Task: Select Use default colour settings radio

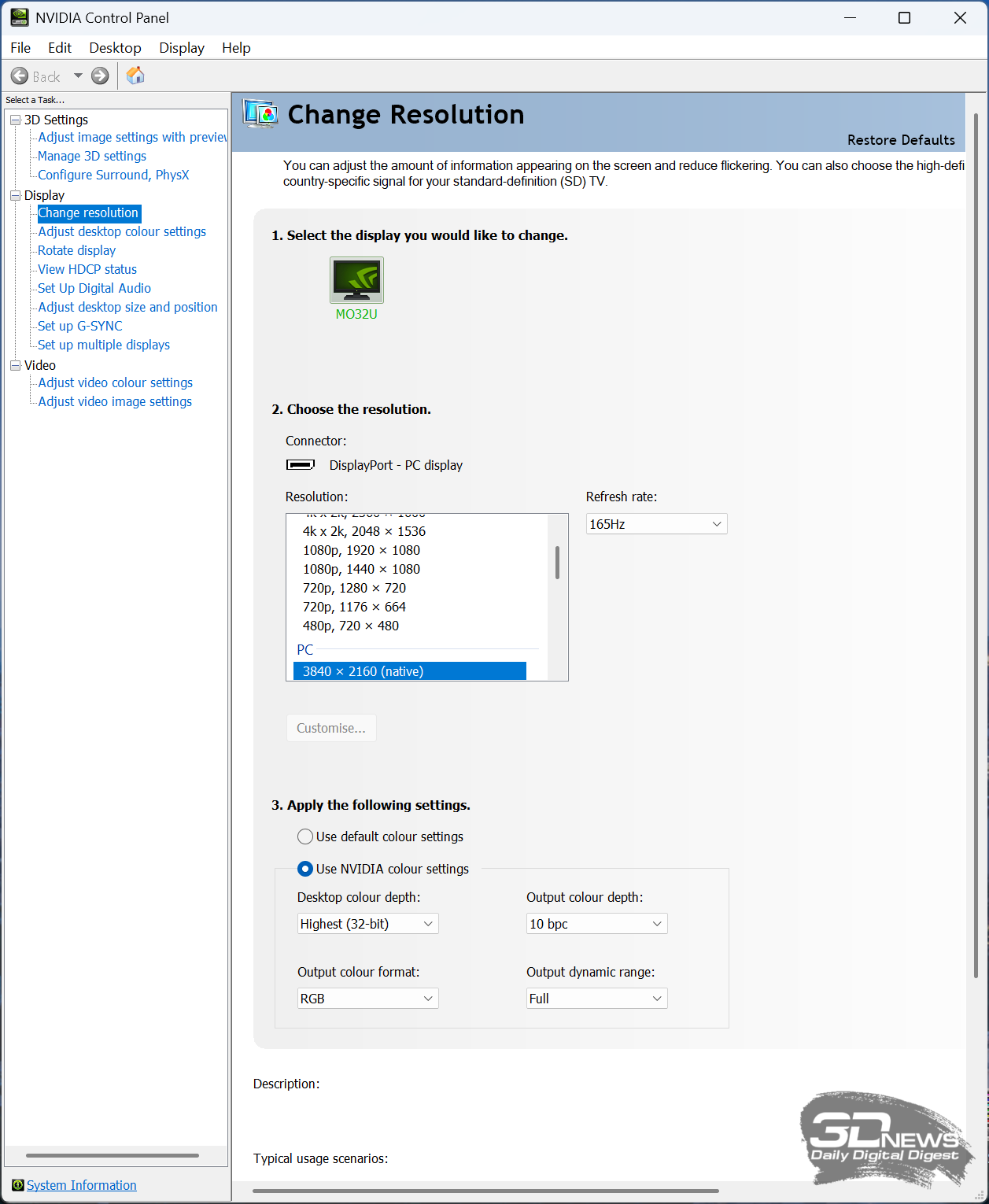Action: pos(305,837)
